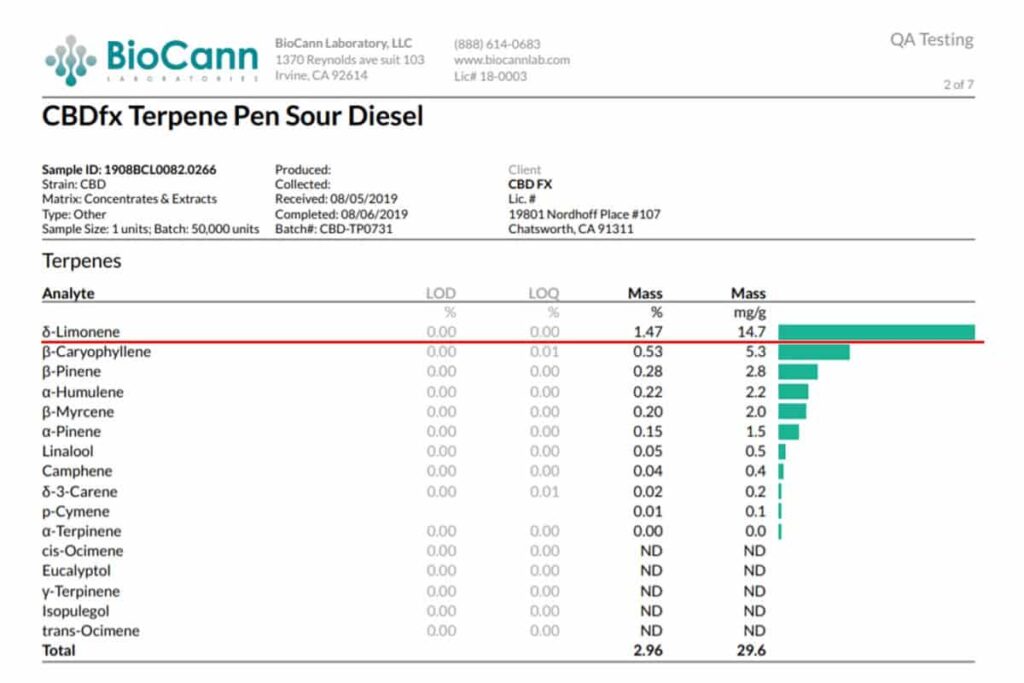Click the Strain: CBD line
The height and width of the screenshot is (683, 1024).
[x=74, y=184]
